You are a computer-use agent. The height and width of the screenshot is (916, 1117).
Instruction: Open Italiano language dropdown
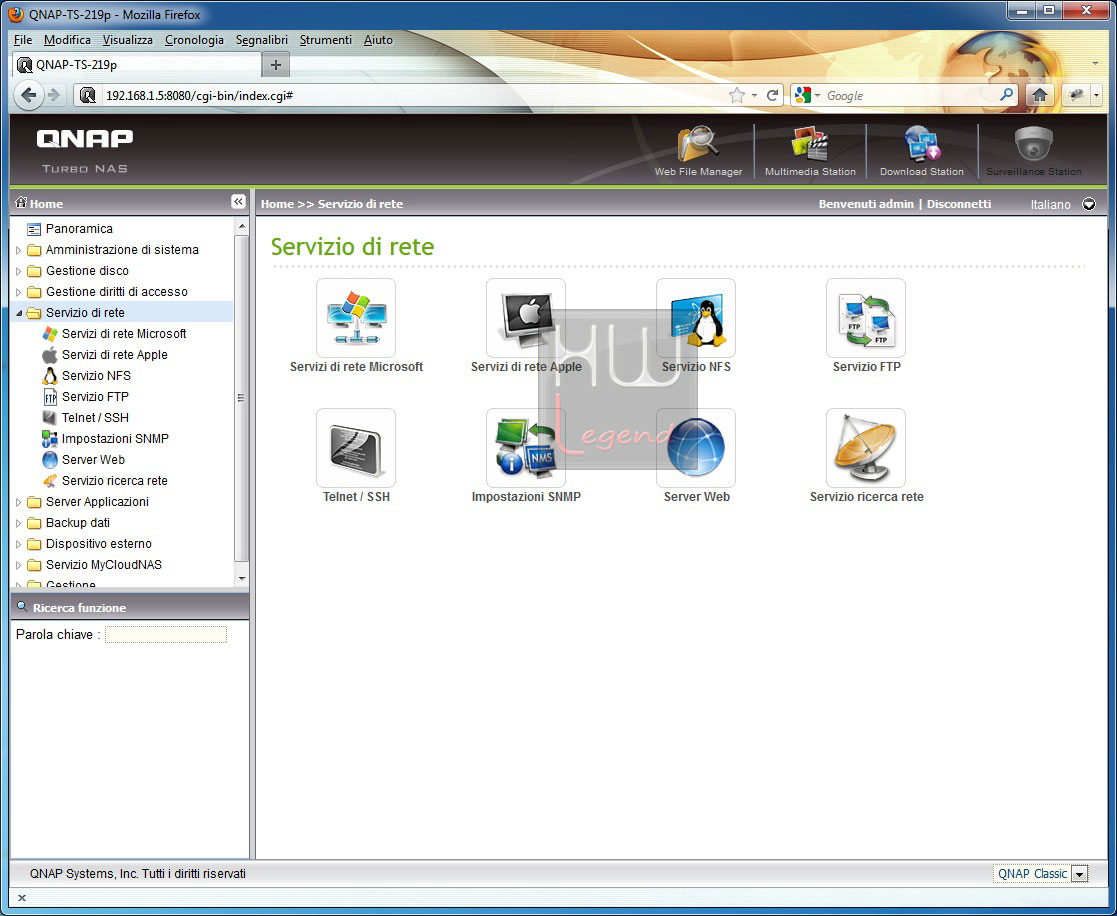(1089, 204)
